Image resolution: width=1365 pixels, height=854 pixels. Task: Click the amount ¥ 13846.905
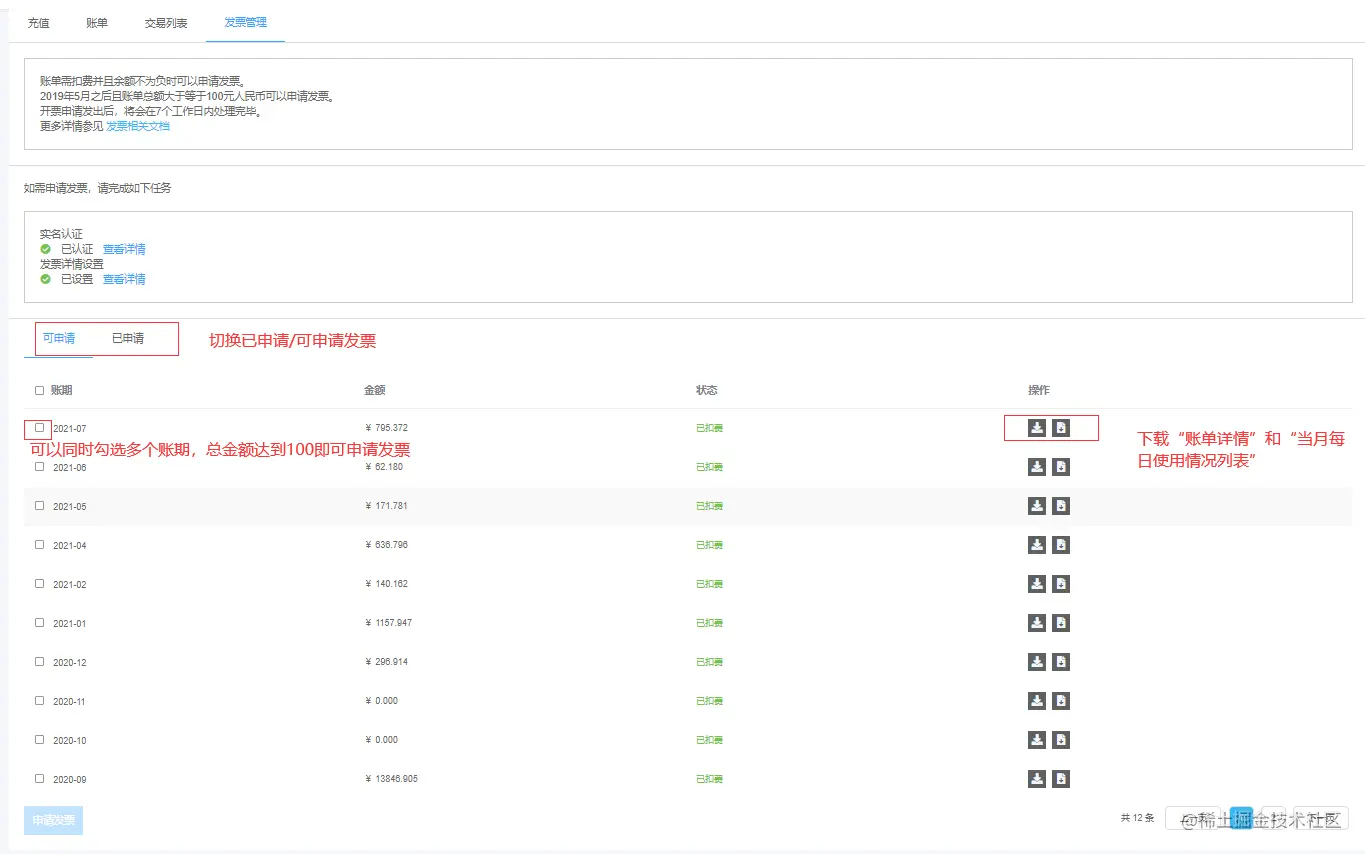click(x=392, y=779)
